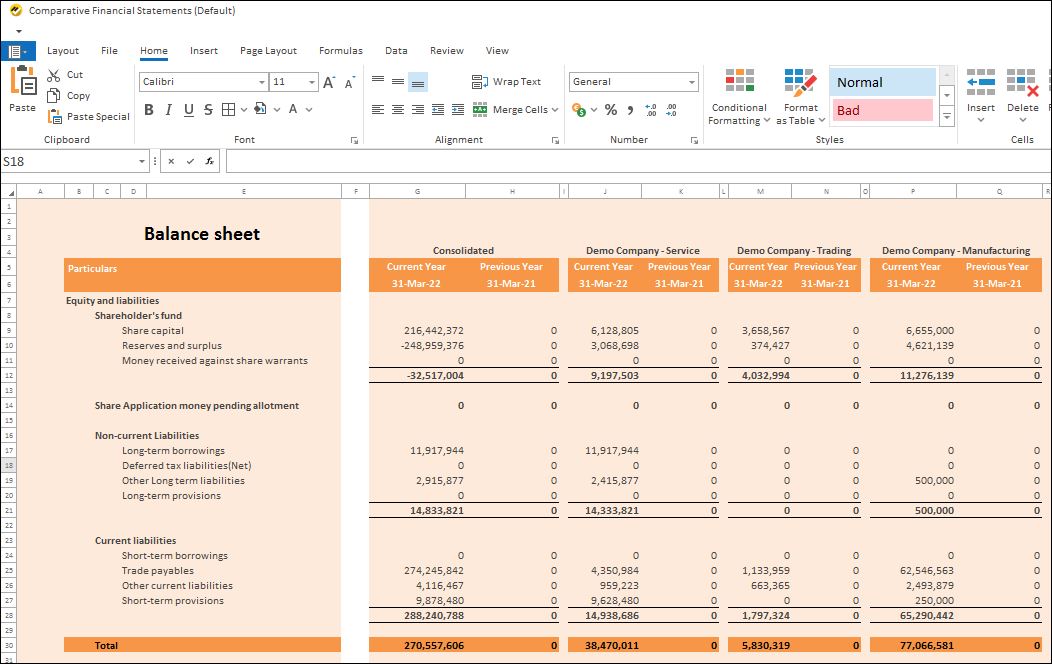Apply the Bad cell style
The height and width of the screenshot is (664, 1052).
click(x=881, y=110)
